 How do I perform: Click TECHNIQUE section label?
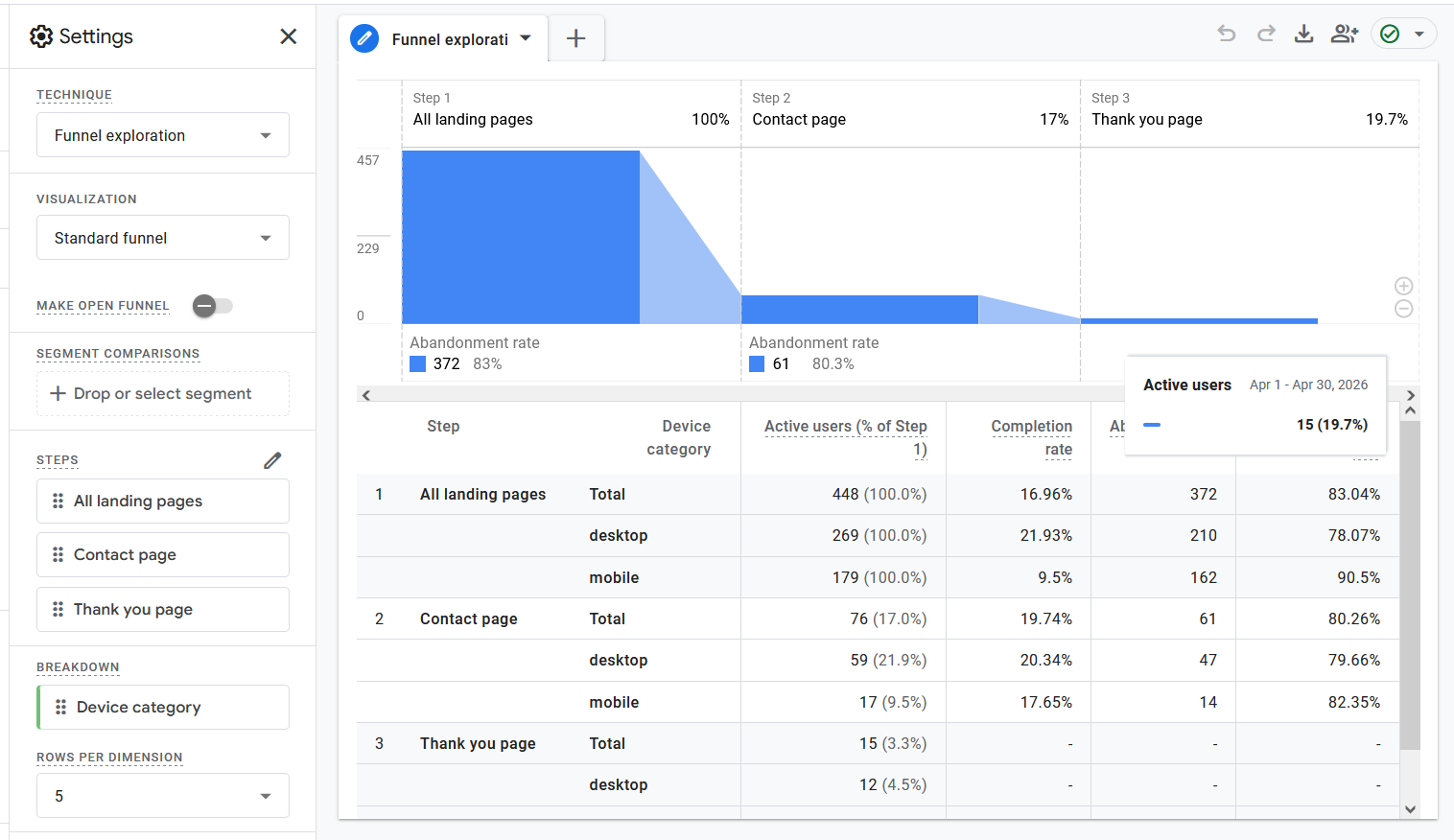(74, 95)
